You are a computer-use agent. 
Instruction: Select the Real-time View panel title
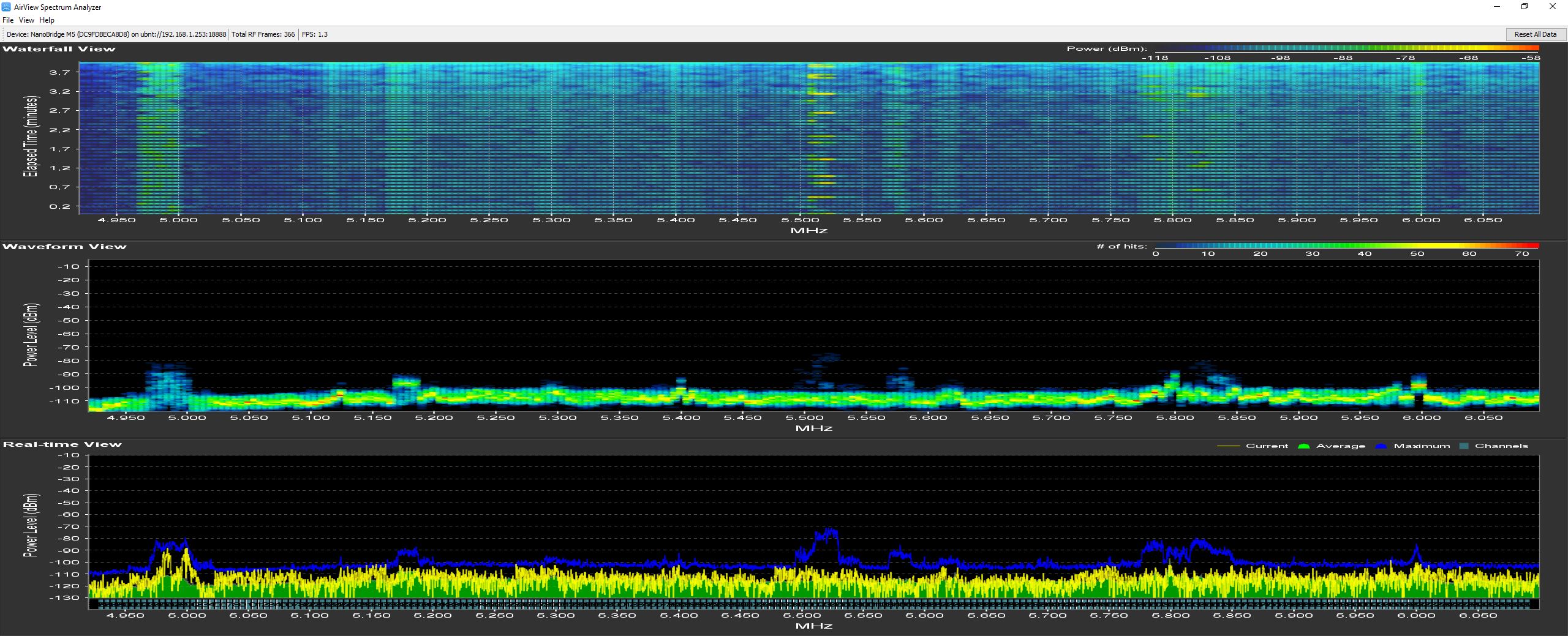(x=62, y=444)
